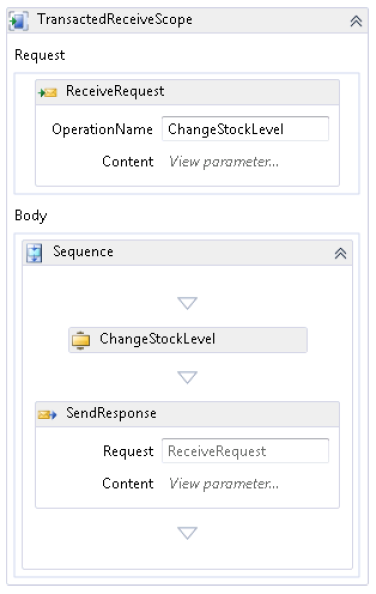
Task: Select the ChangeStockLevel activity in Sequence
Action: 188,340
